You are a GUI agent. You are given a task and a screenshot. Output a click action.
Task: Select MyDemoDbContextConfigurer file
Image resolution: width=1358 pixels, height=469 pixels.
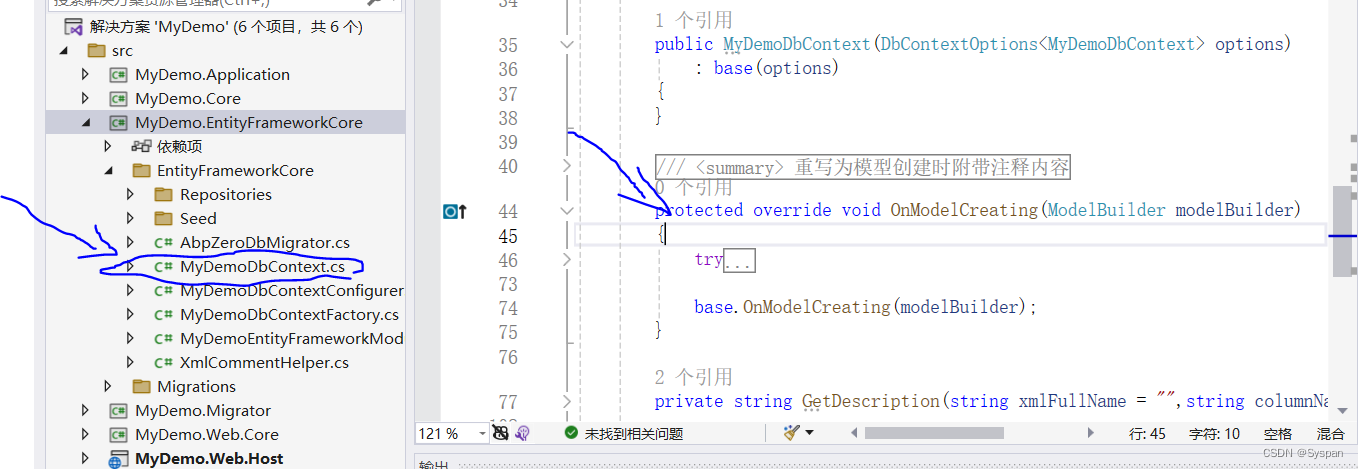292,290
